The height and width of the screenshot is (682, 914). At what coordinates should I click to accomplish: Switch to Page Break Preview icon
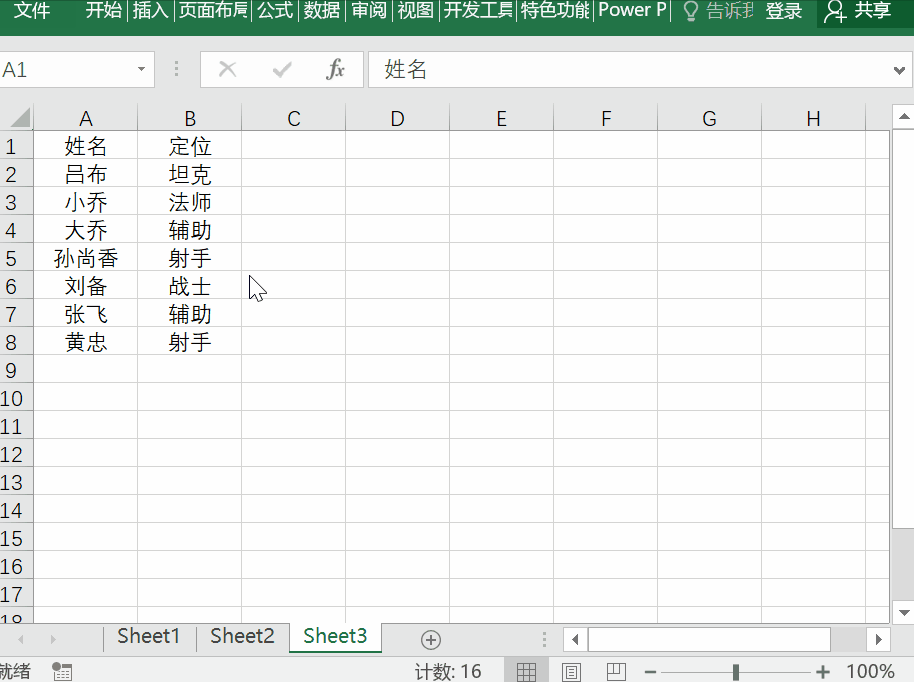point(616,672)
